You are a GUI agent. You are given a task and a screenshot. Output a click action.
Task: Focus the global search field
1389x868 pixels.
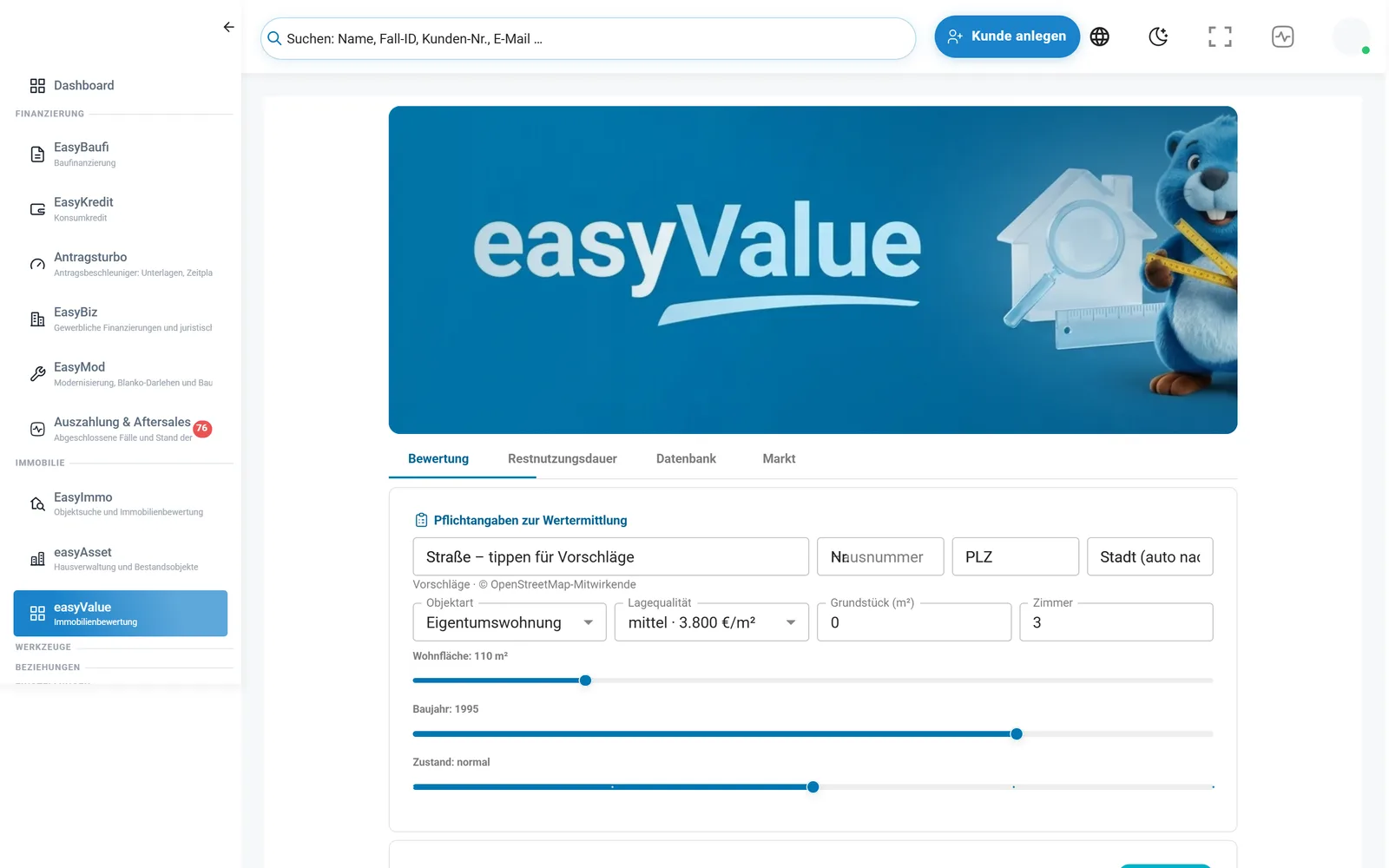(x=589, y=39)
